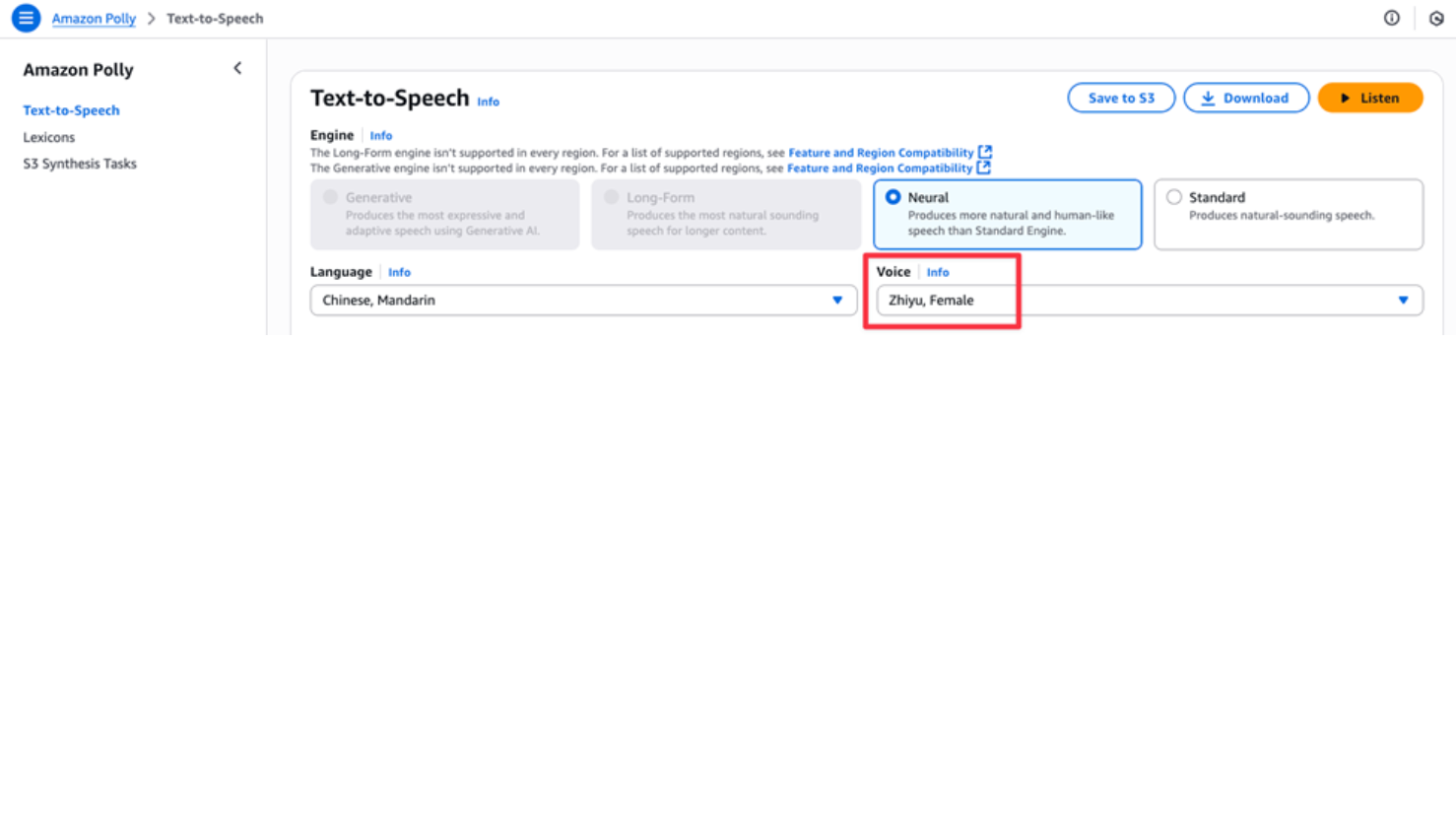Open the hamburger navigation menu icon
1456x818 pixels.
26,18
